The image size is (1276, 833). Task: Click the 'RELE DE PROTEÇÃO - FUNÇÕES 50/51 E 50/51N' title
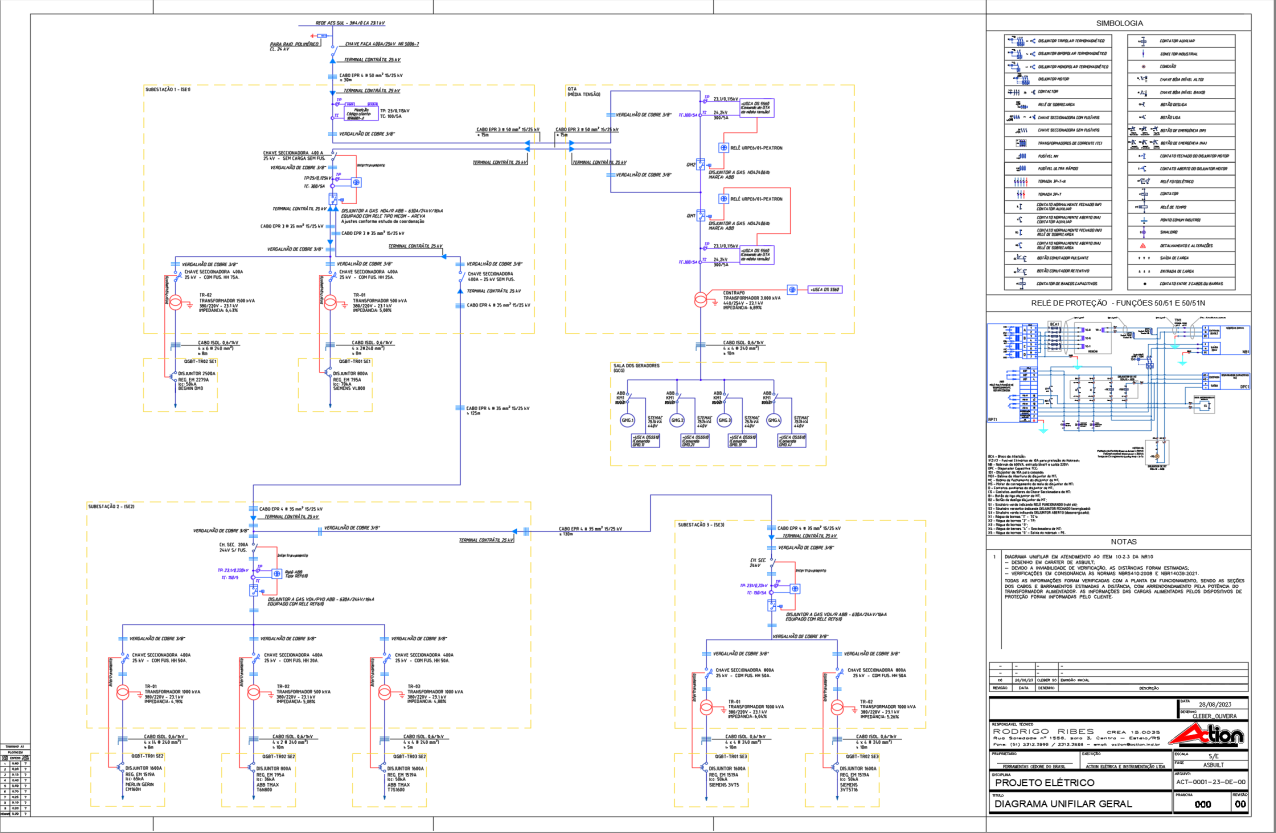coord(1119,301)
